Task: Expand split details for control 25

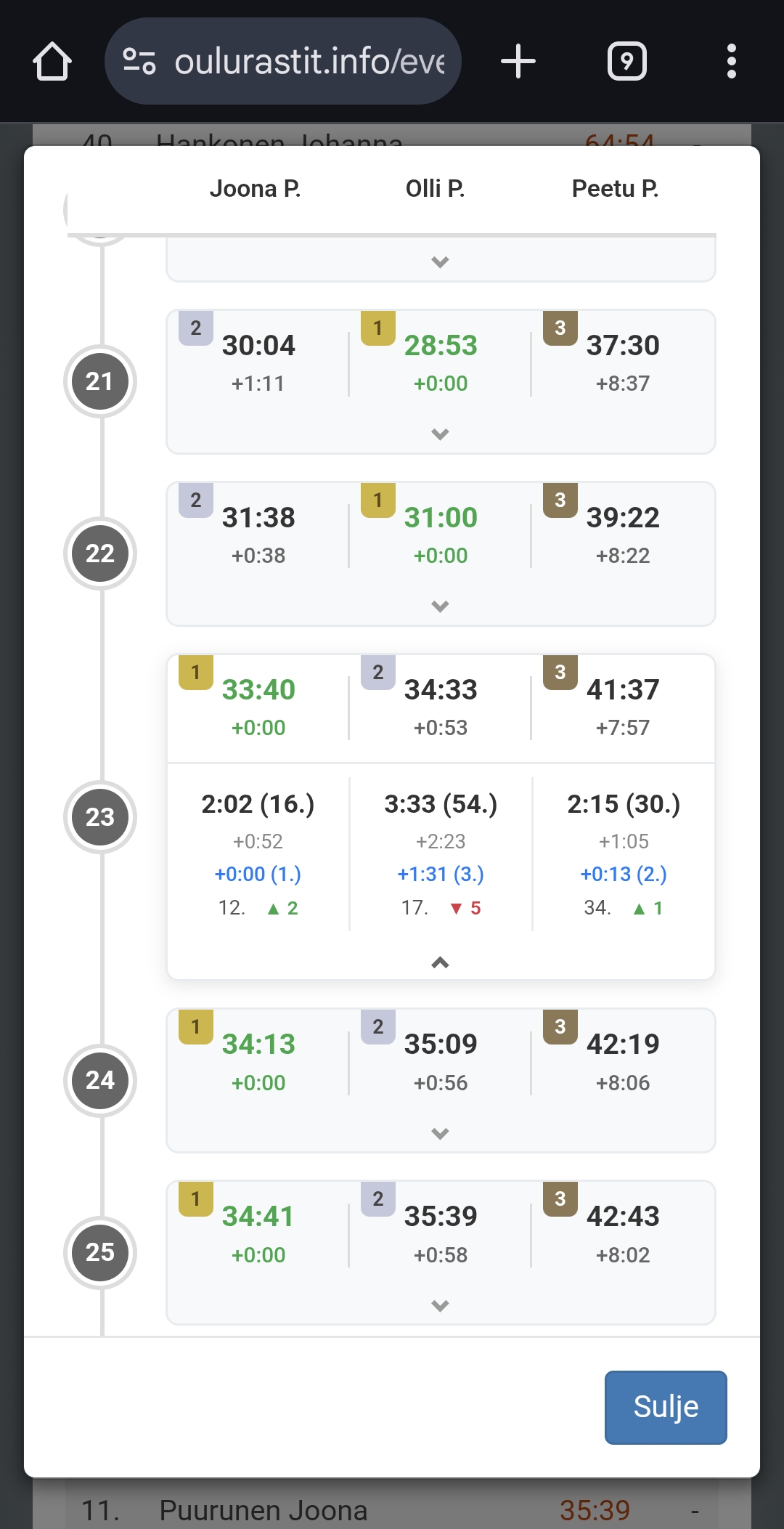Action: pyautogui.click(x=440, y=1306)
